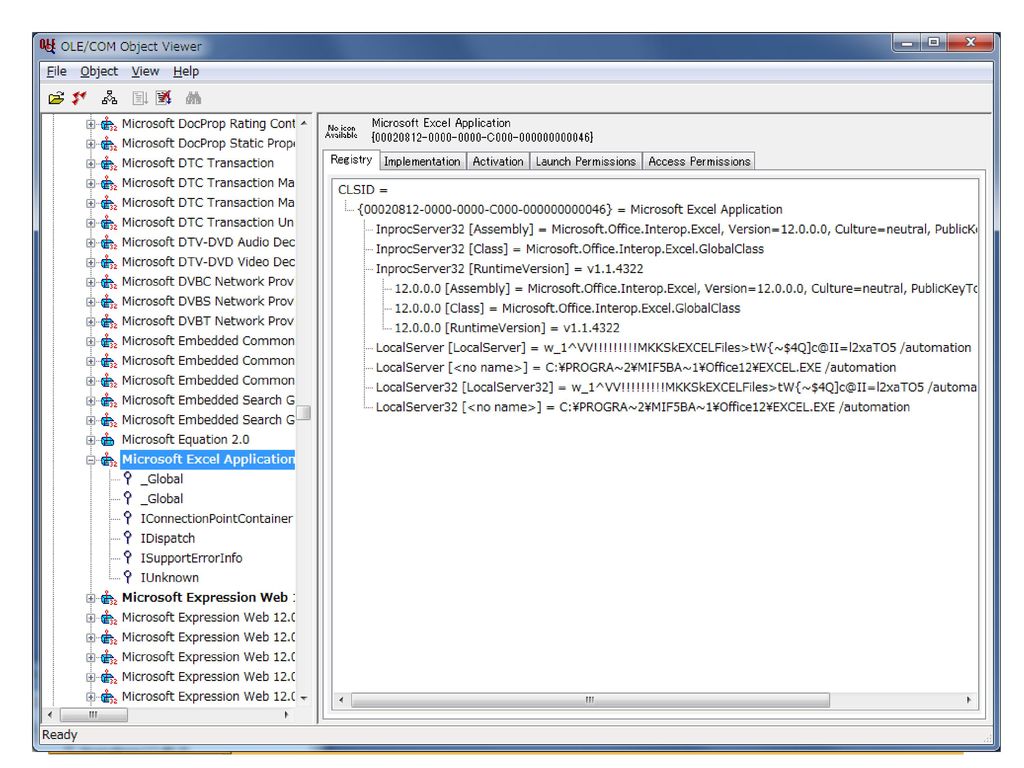Expand the Microsoft DocProp Static Prope node

point(91,144)
